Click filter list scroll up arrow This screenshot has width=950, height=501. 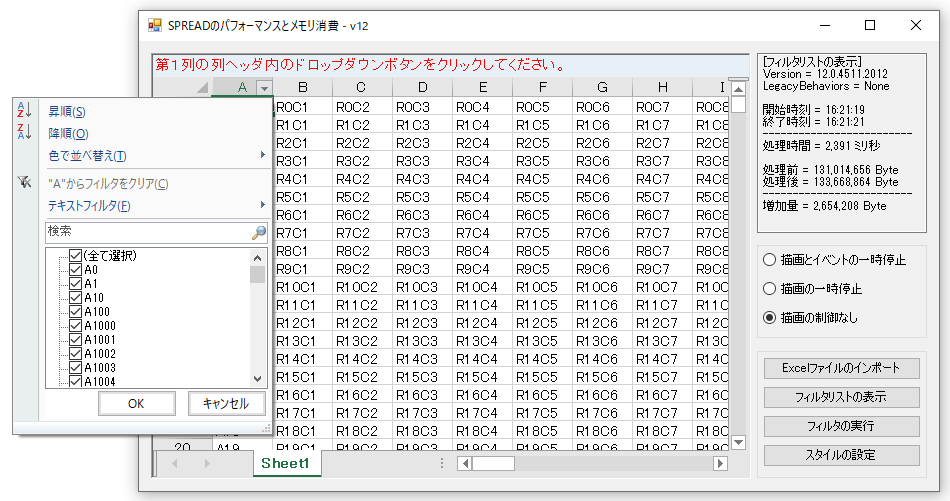point(257,257)
